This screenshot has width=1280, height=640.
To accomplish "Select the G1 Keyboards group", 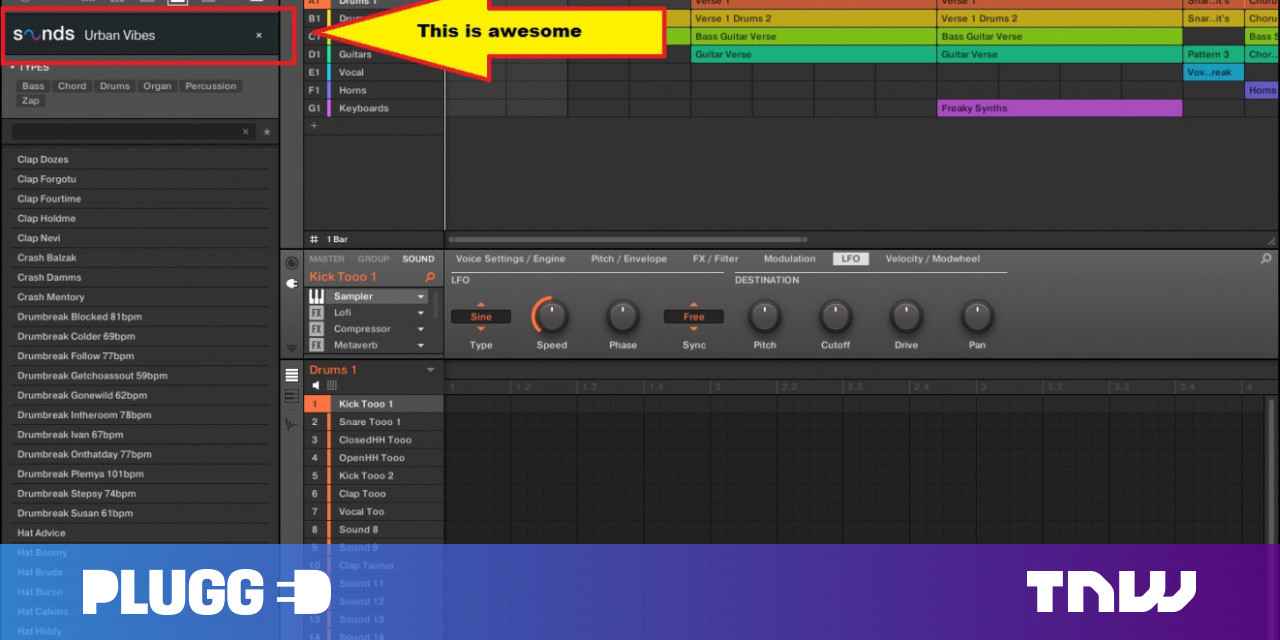I will click(374, 108).
